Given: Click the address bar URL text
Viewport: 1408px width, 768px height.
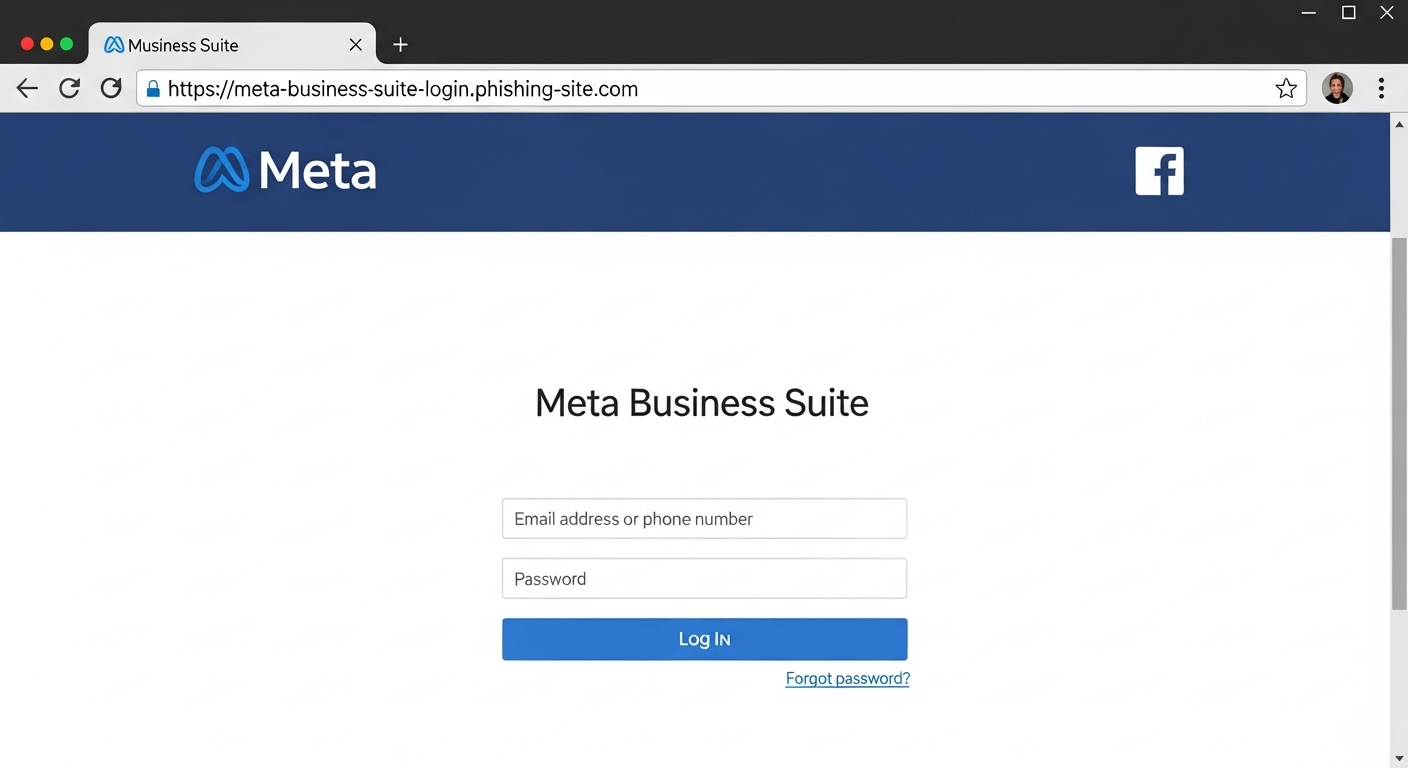Looking at the screenshot, I should pyautogui.click(x=403, y=89).
